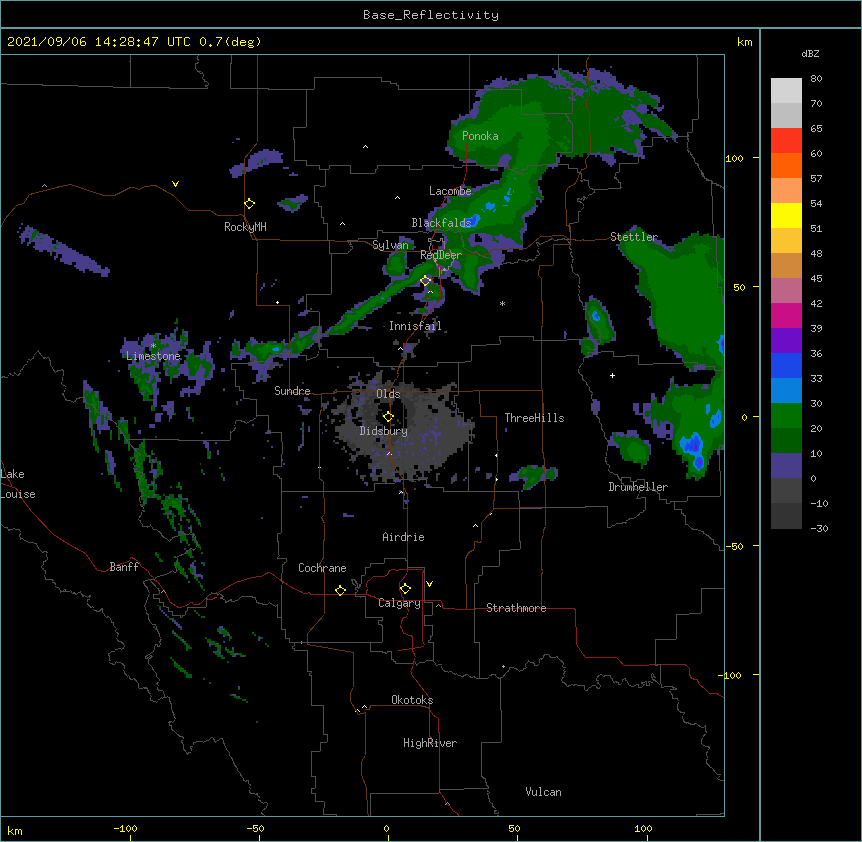Click the Banff town label
This screenshot has height=842, width=862.
pos(124,567)
